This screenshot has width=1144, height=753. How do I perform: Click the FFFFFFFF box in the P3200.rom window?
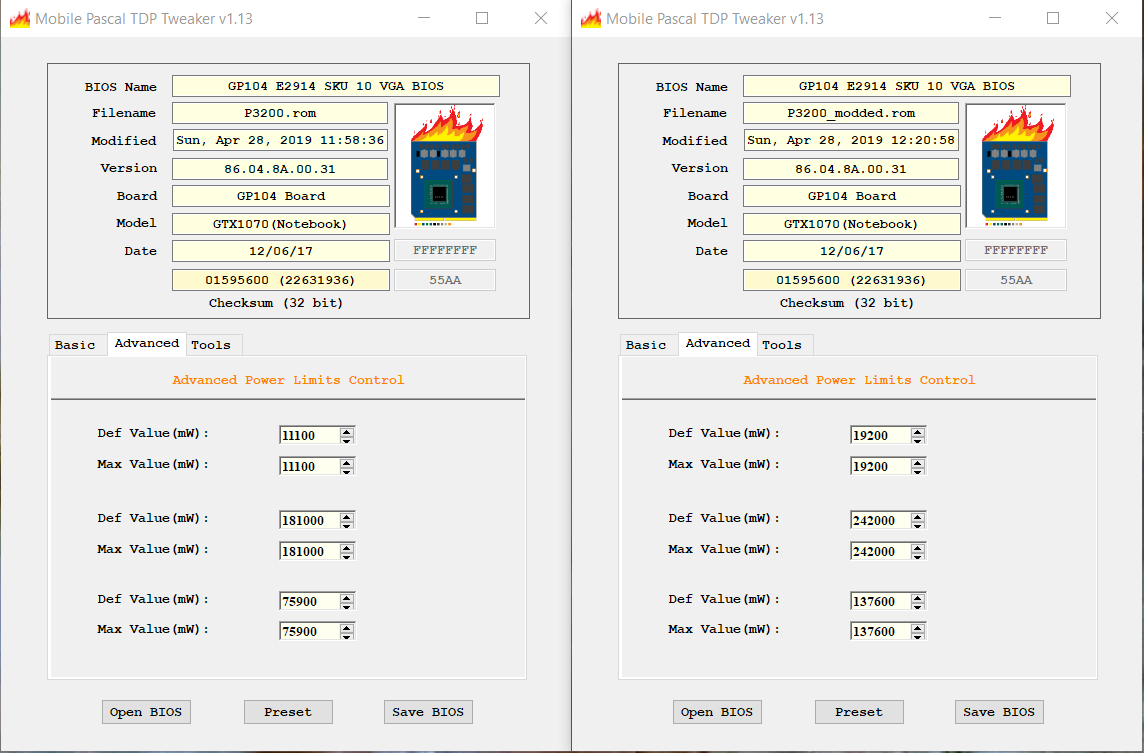pyautogui.click(x=445, y=250)
